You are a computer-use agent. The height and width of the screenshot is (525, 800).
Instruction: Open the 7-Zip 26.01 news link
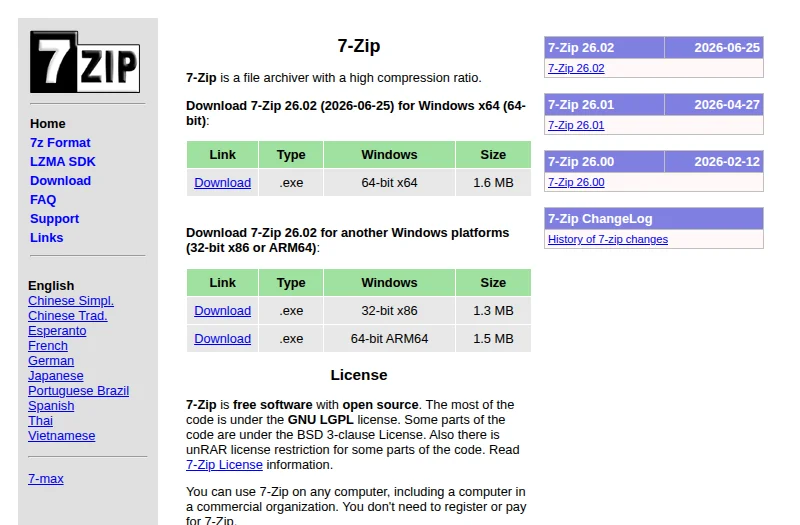pos(576,126)
